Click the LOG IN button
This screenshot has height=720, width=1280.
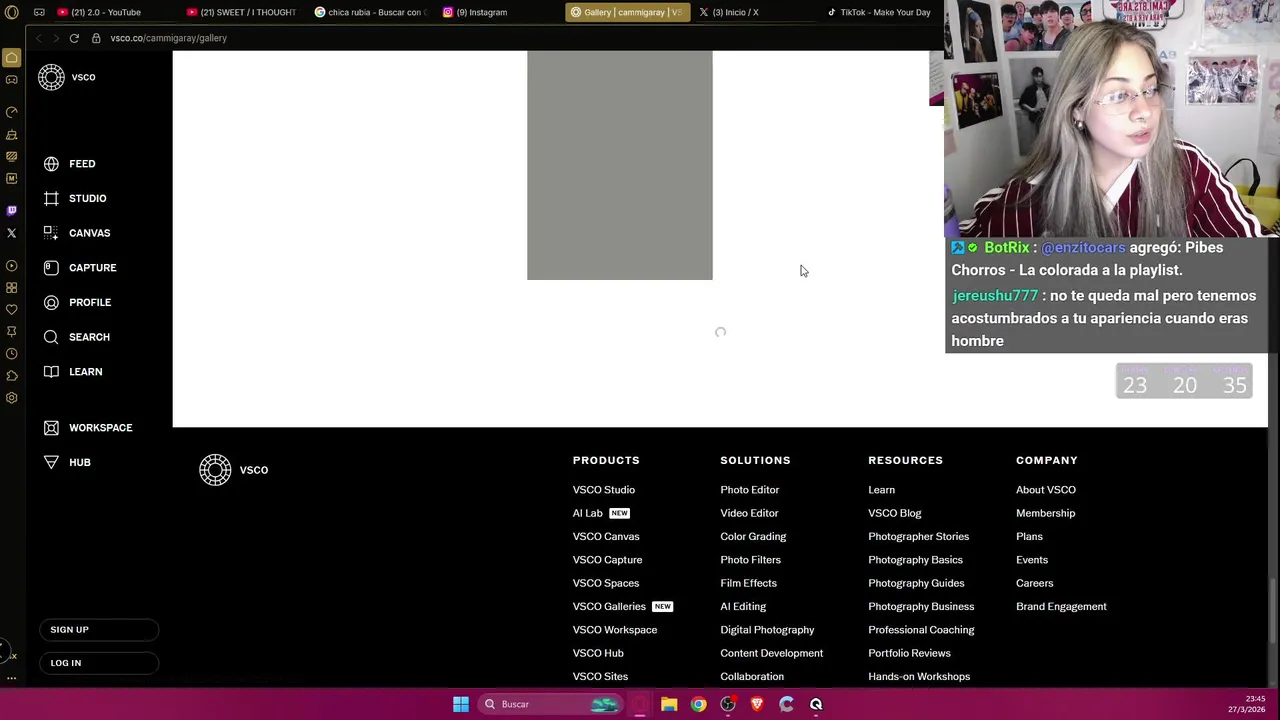(99, 663)
